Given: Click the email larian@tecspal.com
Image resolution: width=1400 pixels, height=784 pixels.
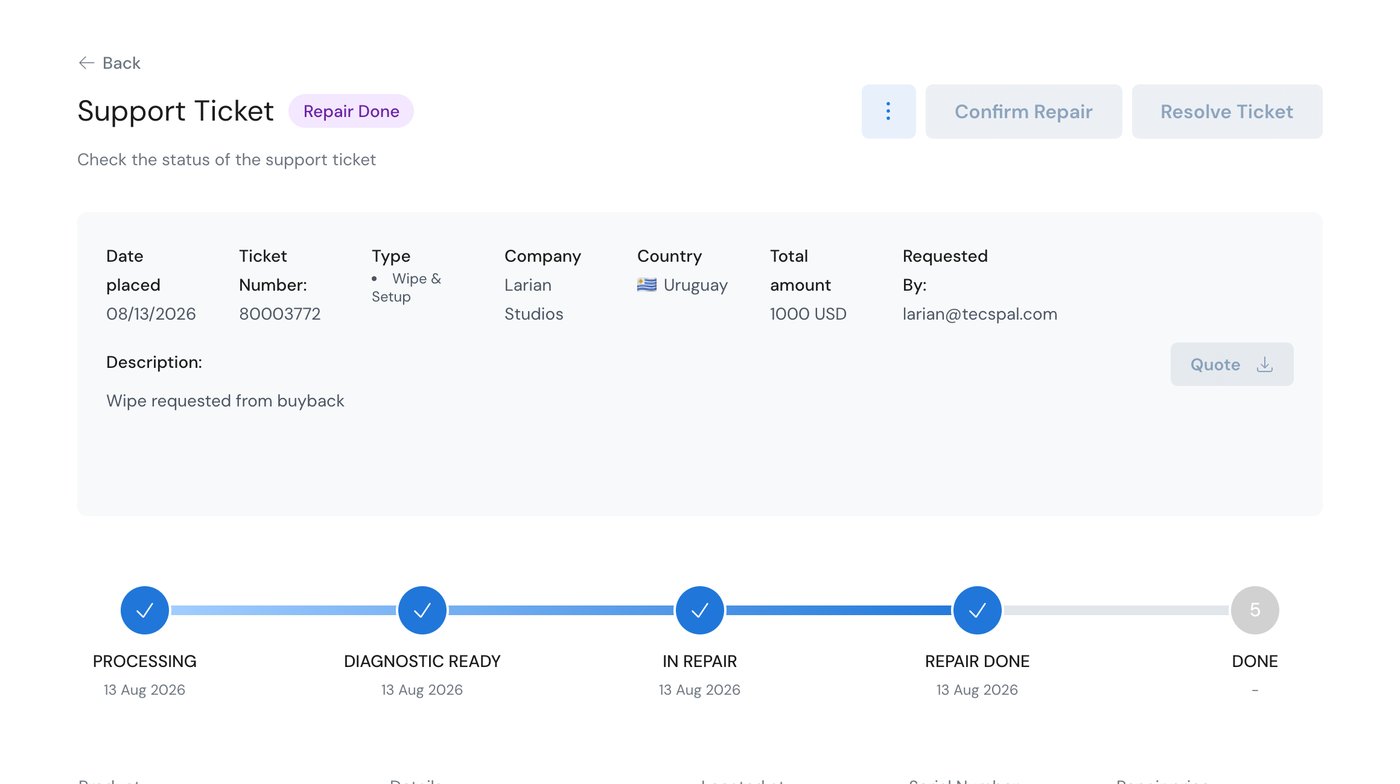Looking at the screenshot, I should (980, 314).
